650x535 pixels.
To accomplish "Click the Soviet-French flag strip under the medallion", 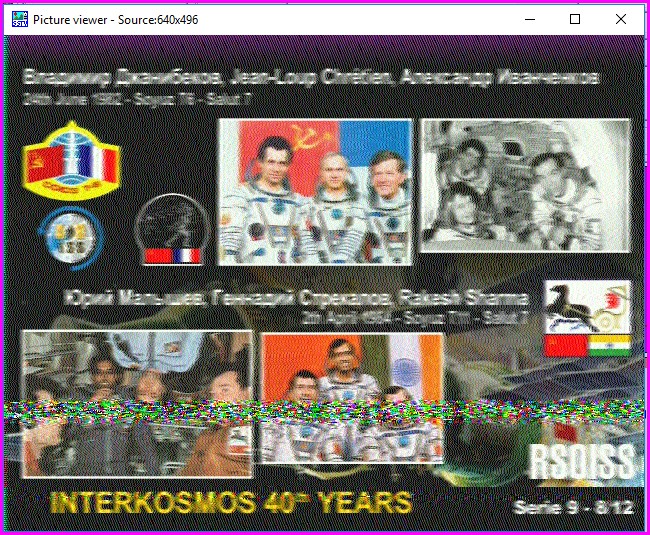I will 172,256.
